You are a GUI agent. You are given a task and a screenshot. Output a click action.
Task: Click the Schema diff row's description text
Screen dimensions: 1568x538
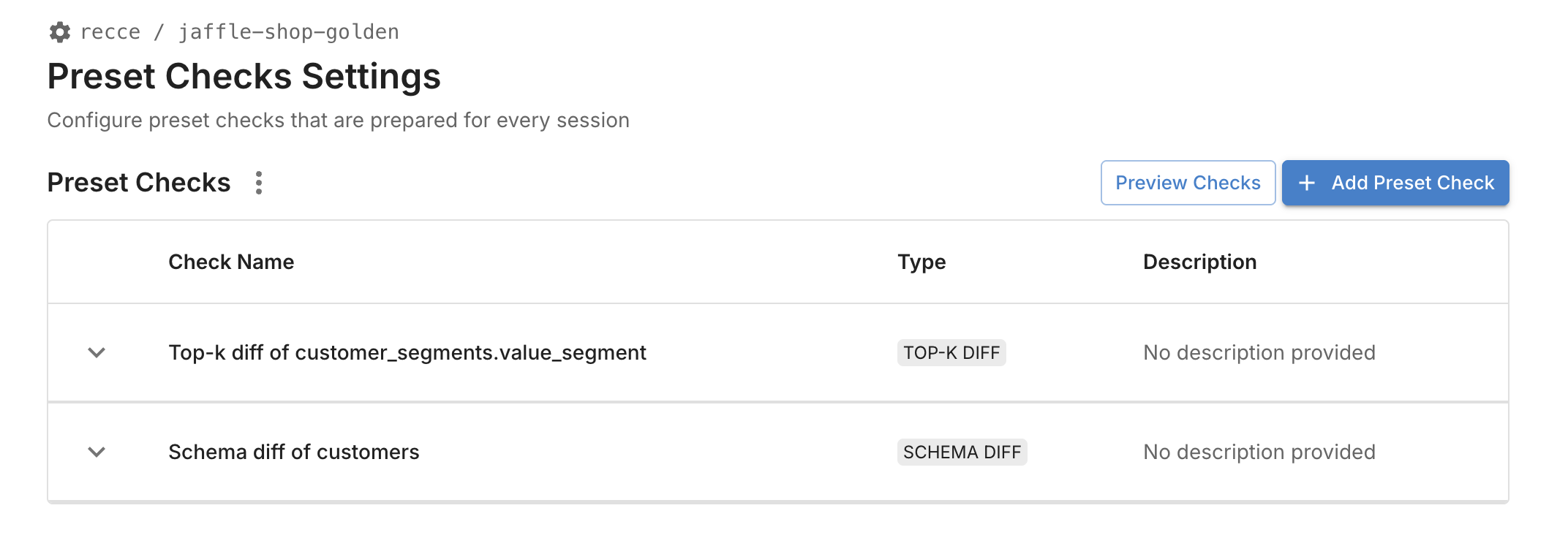(1259, 452)
